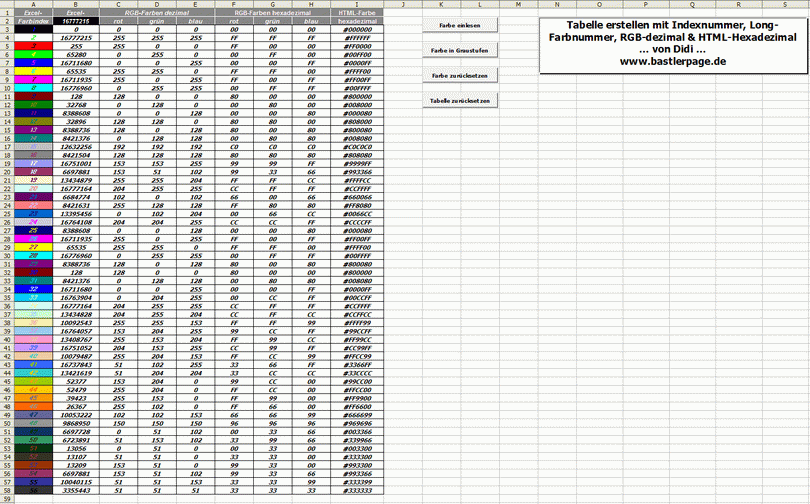Viewport: 810px width, 504px height.
Task: Select column header K
Action: pyautogui.click(x=441, y=4)
